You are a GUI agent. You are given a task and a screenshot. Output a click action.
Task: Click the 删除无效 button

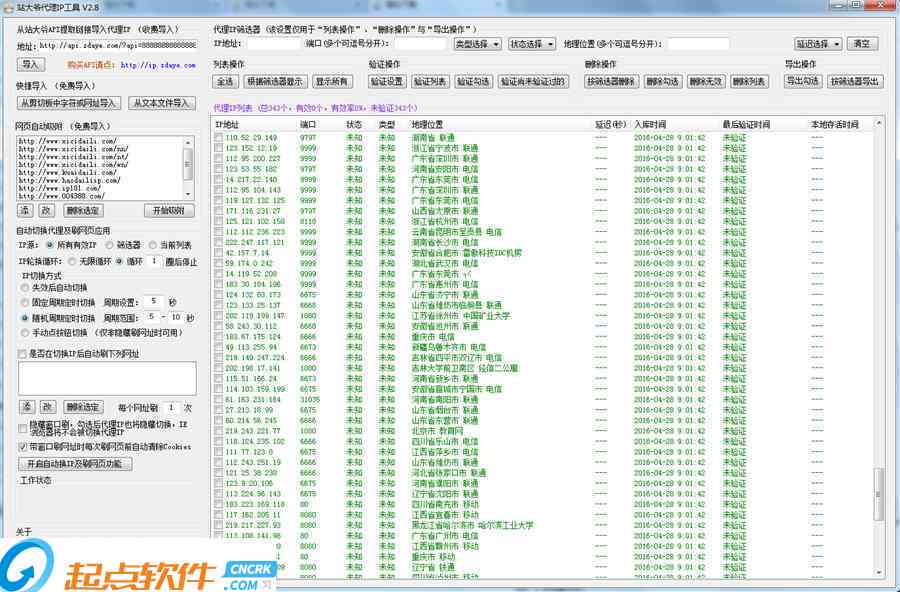pos(705,82)
